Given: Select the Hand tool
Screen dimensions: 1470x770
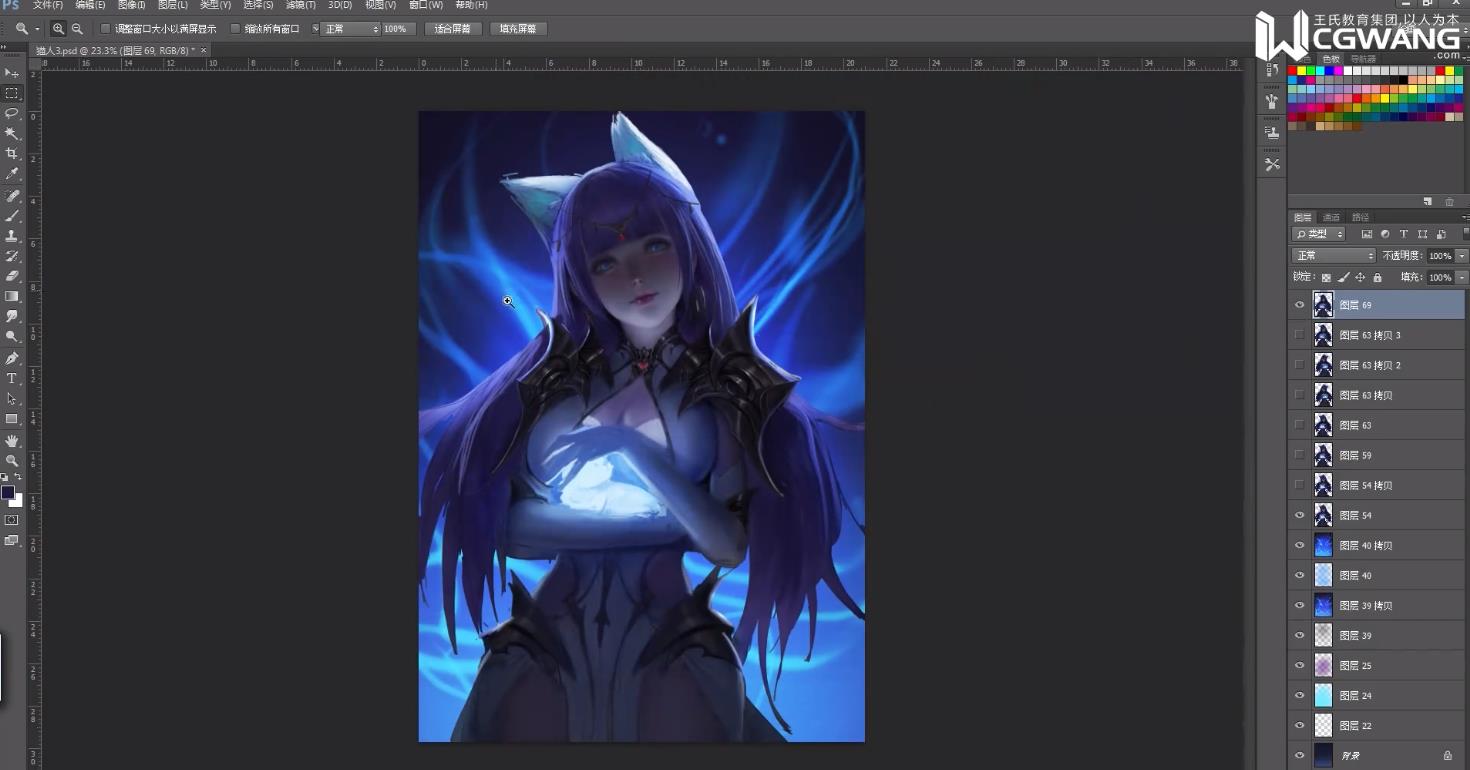Looking at the screenshot, I should tap(12, 440).
